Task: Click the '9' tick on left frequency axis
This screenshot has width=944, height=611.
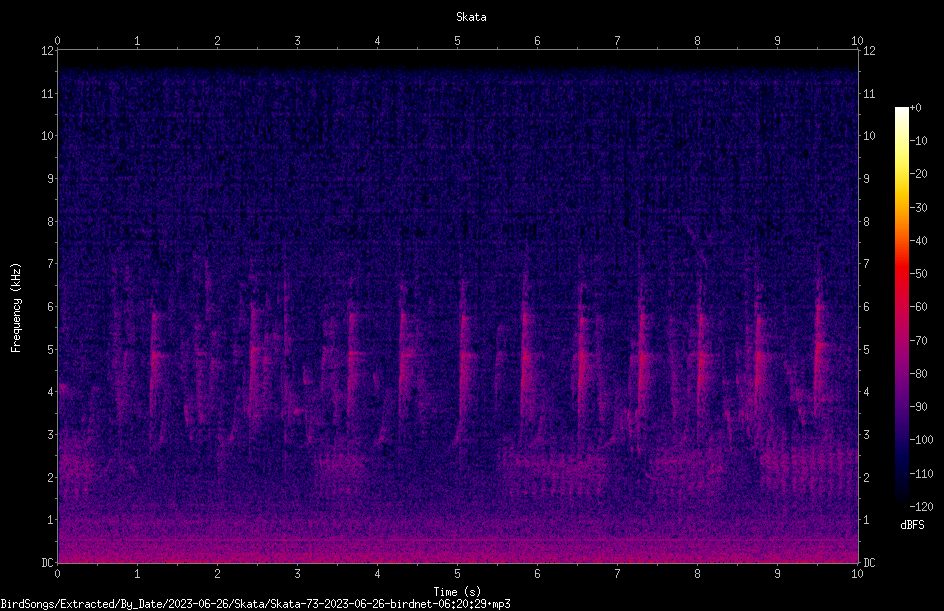Action: 50,179
